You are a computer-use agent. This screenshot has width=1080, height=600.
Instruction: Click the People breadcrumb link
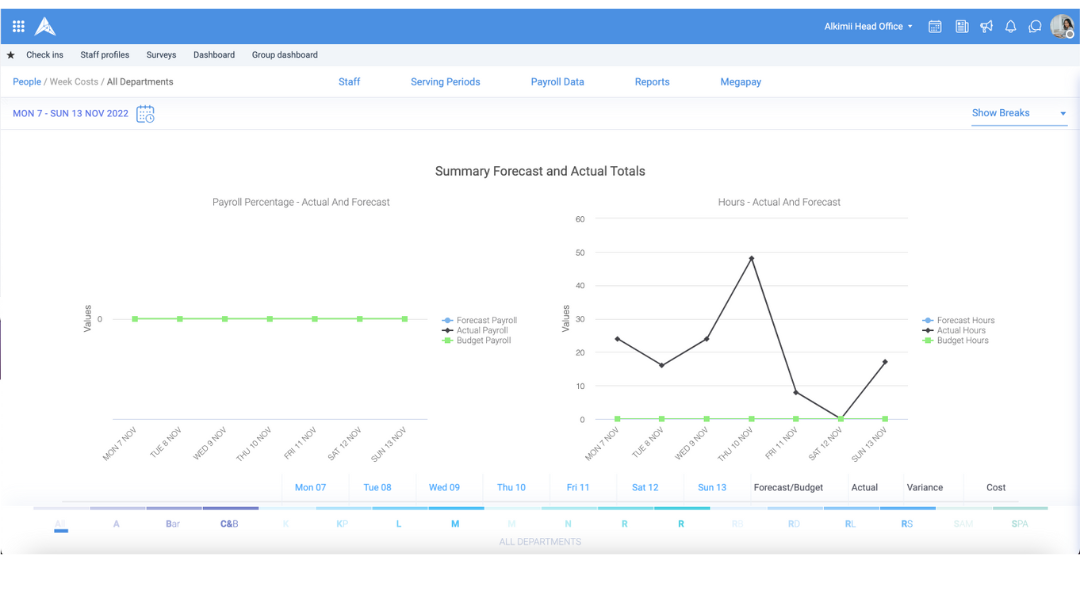pos(26,81)
